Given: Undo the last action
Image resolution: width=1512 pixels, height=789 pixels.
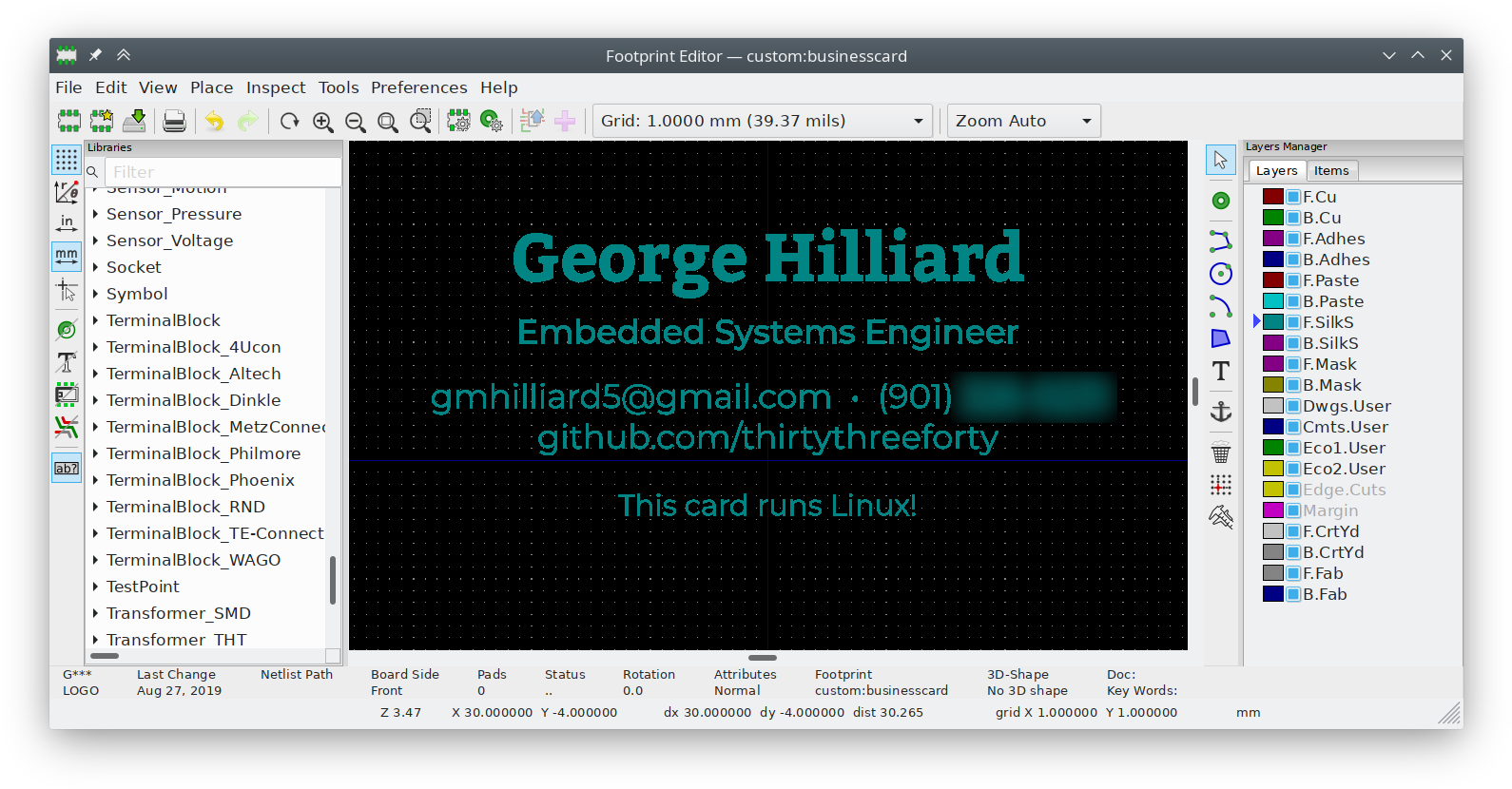Looking at the screenshot, I should click(215, 121).
